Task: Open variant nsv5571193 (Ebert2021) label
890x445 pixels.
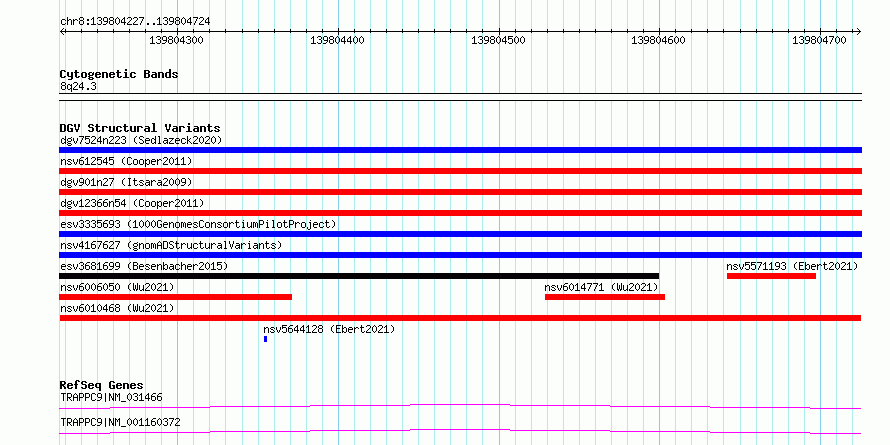Action: click(792, 266)
